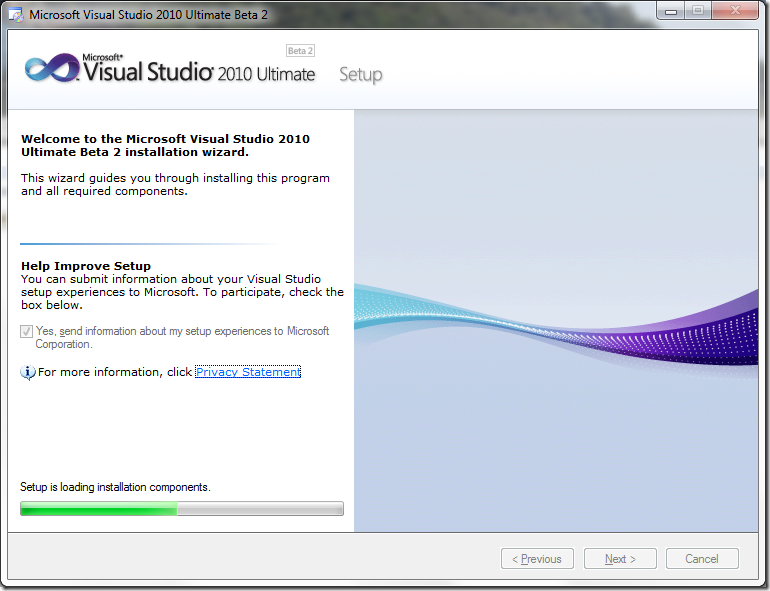Click the welcome heading text

(x=165, y=145)
